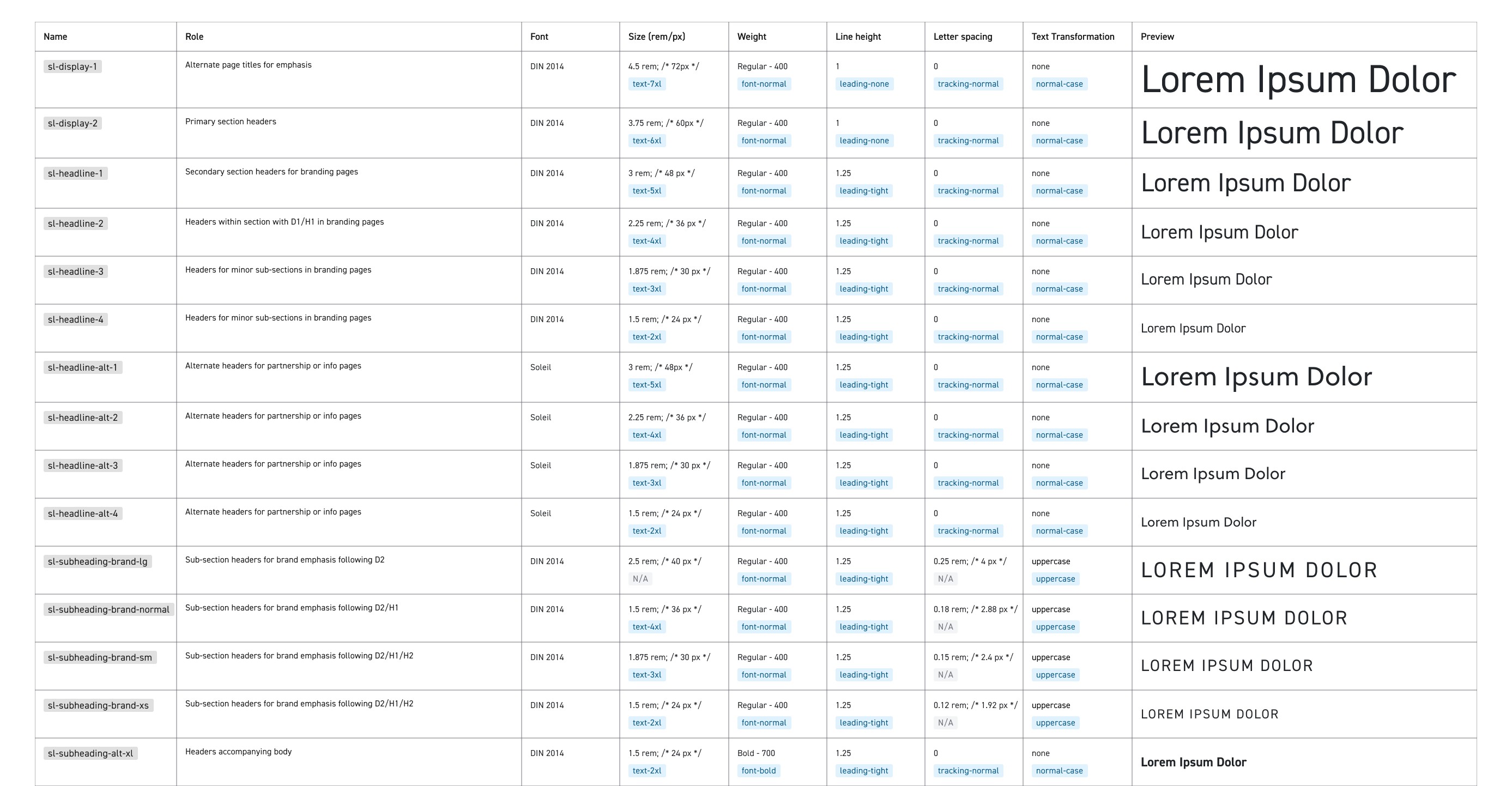Click bold Lorem Ipsum Dolor preview text
This screenshot has height=786, width=1512.
click(x=1193, y=762)
